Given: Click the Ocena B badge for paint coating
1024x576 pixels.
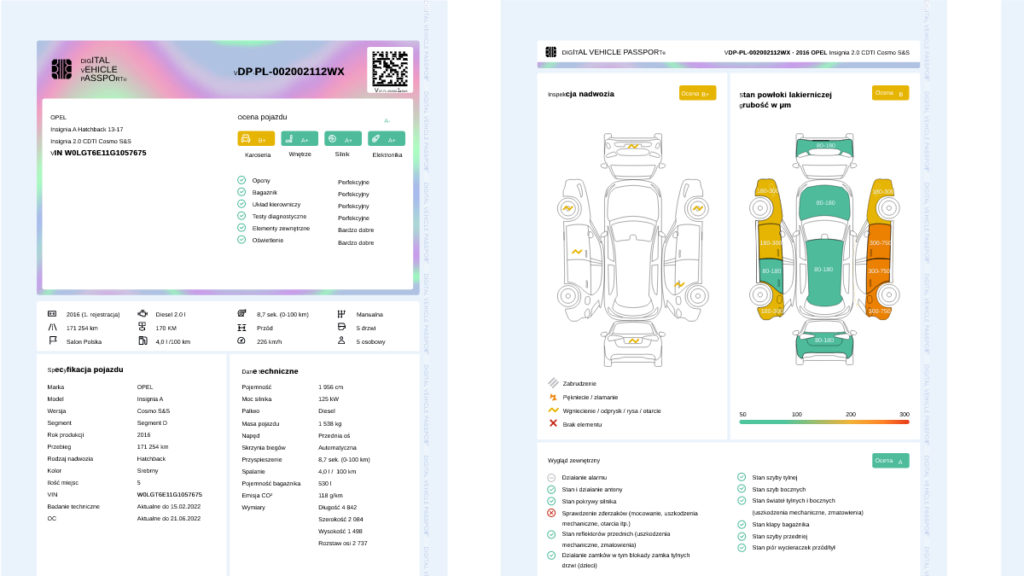Looking at the screenshot, I should tap(890, 93).
